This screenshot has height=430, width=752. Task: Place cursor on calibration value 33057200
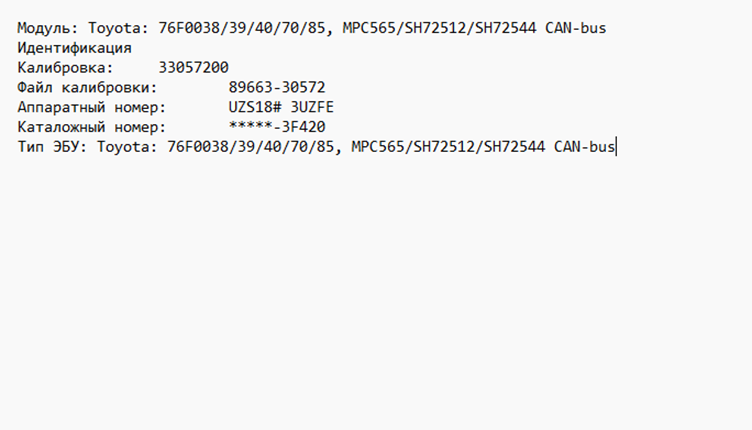(193, 68)
